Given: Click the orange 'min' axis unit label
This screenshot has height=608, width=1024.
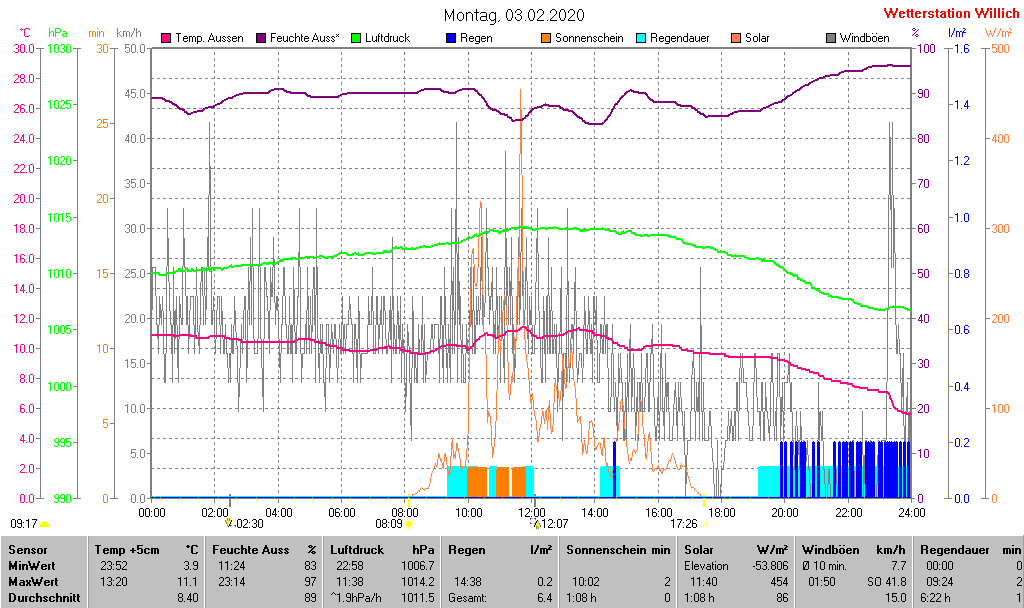Looking at the screenshot, I should (x=96, y=33).
